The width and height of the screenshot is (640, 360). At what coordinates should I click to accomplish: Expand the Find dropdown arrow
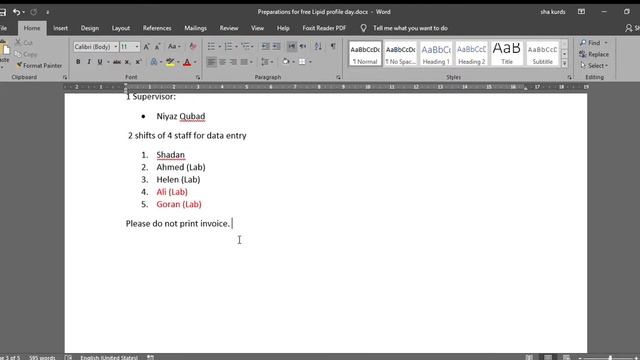click(x=606, y=42)
